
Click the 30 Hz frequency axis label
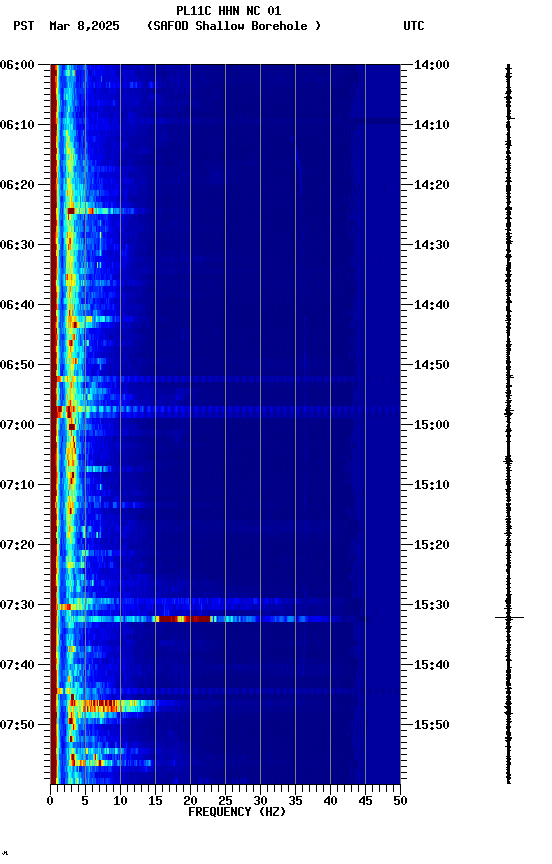pos(261,801)
